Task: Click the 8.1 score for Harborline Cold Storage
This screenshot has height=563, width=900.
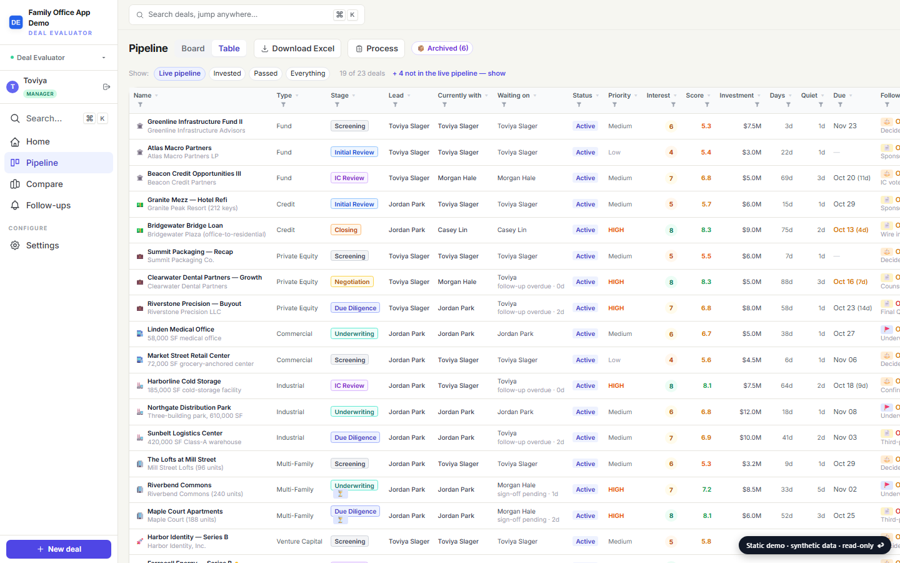Action: point(707,386)
